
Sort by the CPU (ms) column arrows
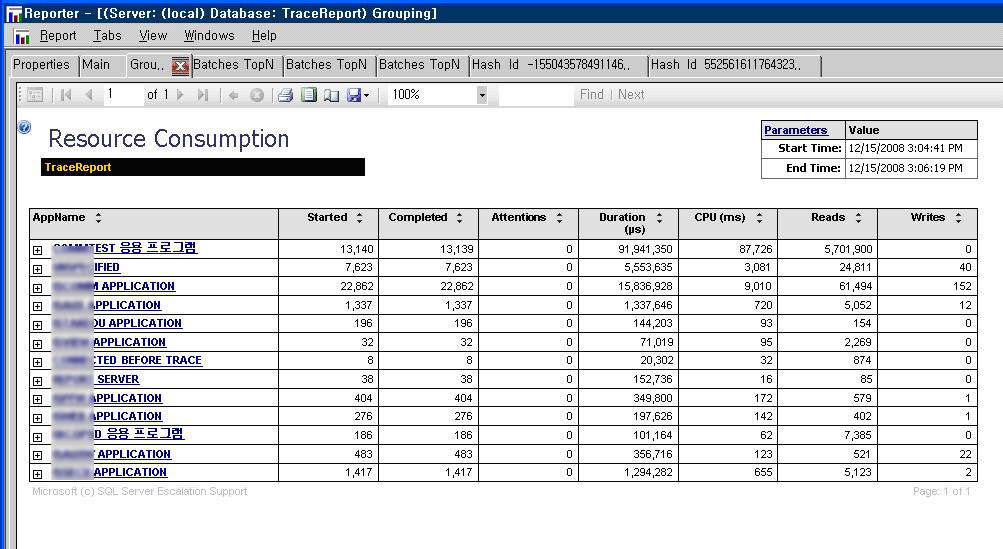[759, 218]
